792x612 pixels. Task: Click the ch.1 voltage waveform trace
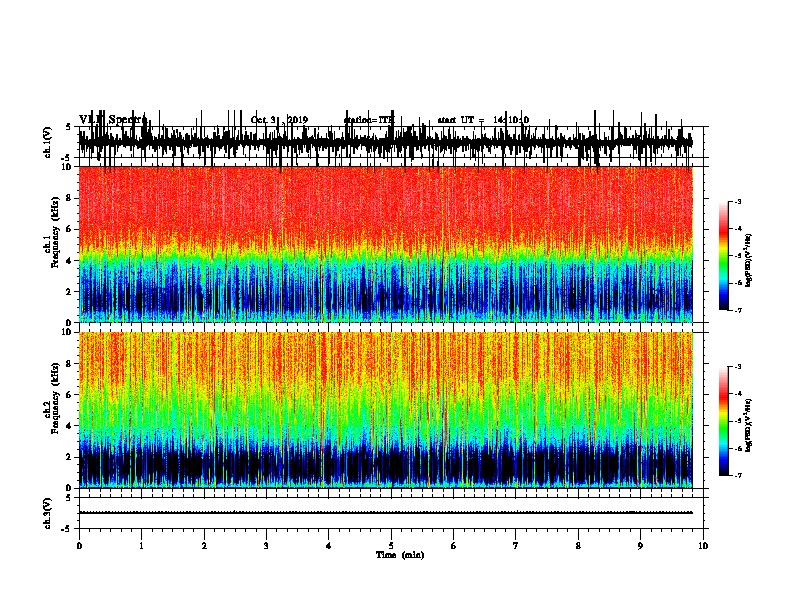pos(386,142)
